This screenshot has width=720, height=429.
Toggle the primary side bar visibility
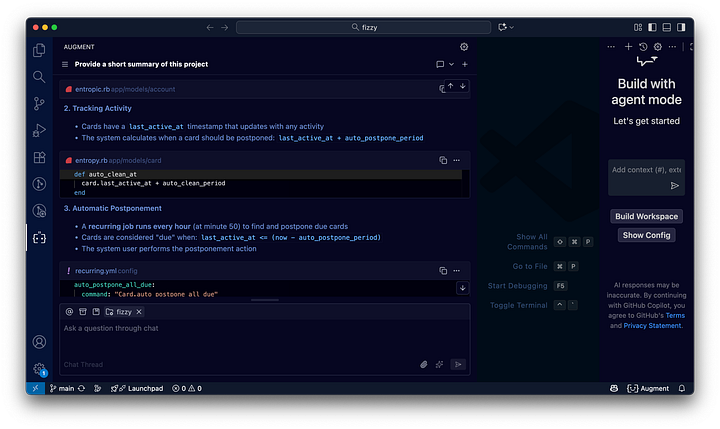point(652,28)
